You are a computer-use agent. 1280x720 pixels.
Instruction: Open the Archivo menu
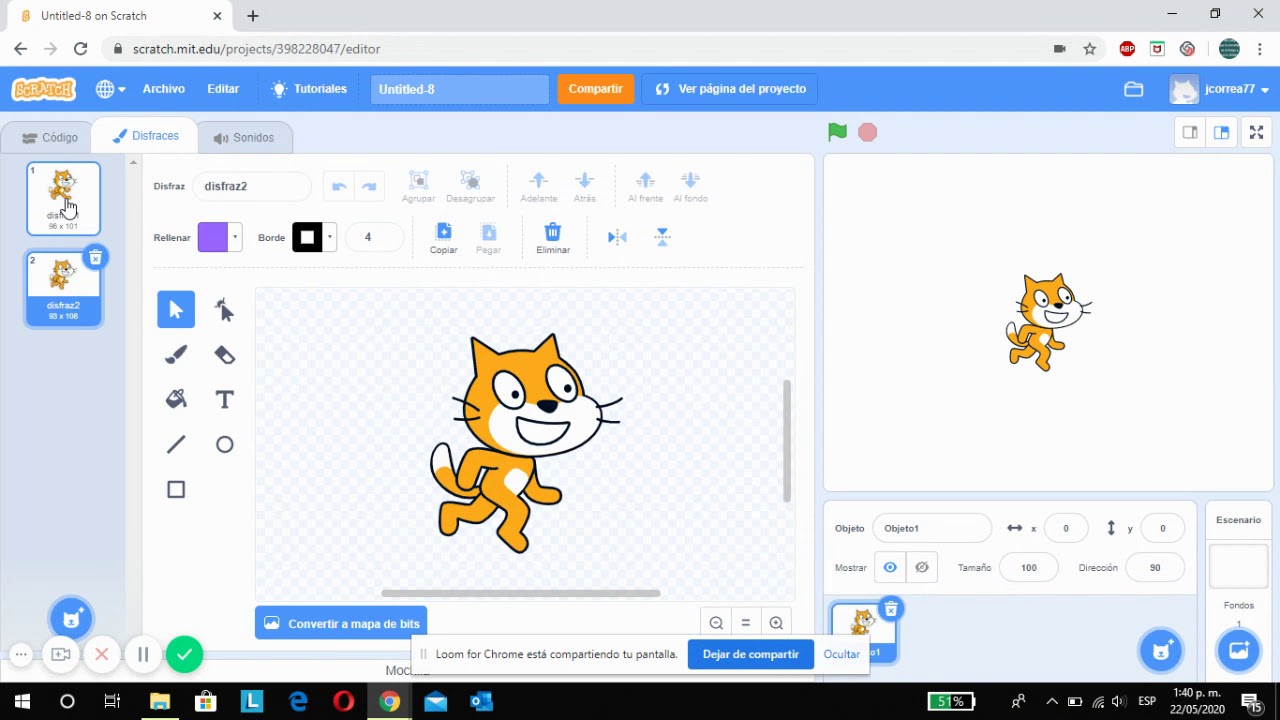coord(163,89)
